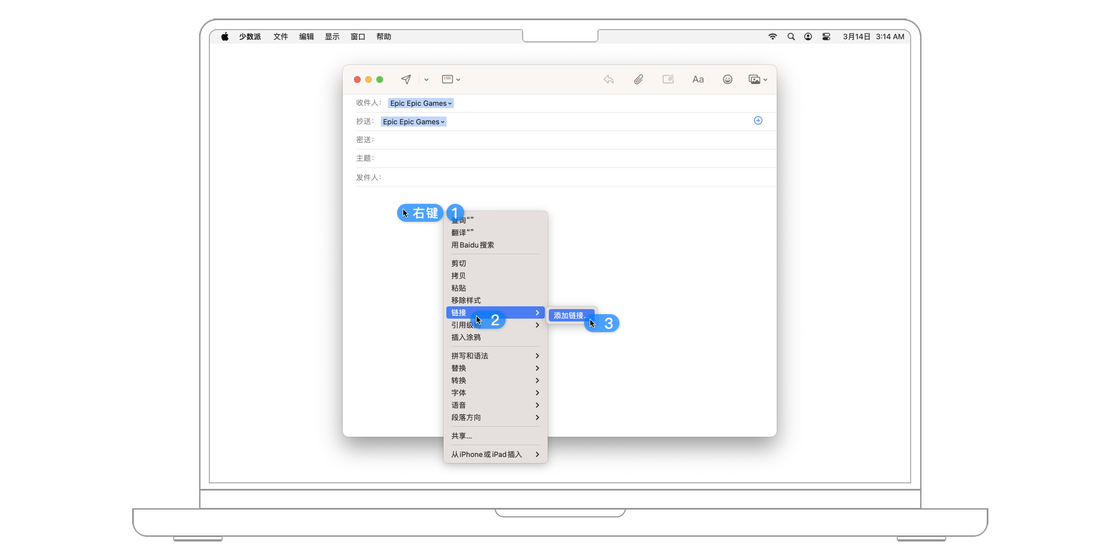The image size is (1120, 560).
Task: Send the message with the paper plane icon
Action: point(406,79)
